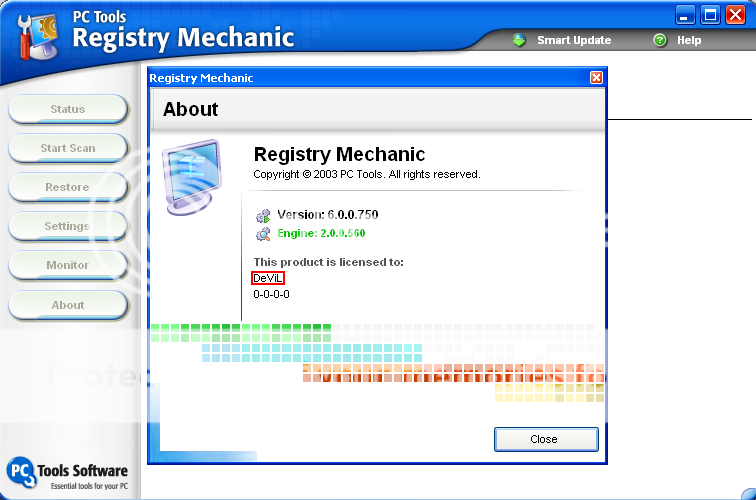Click the gear icon beside Version
This screenshot has height=500, width=756.
[x=263, y=215]
